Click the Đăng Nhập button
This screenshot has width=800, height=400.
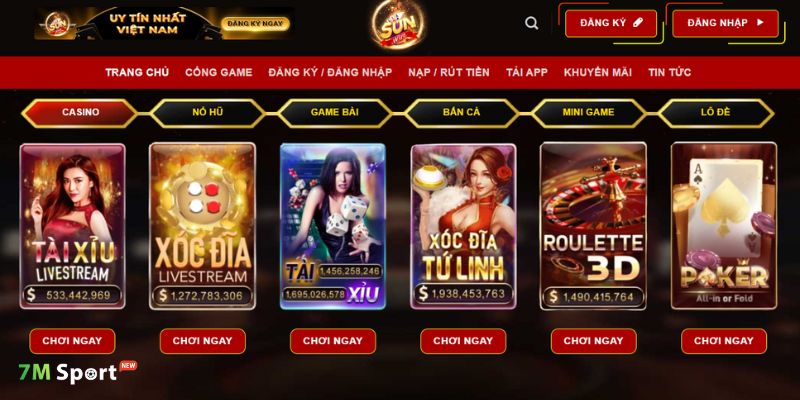pyautogui.click(x=726, y=23)
